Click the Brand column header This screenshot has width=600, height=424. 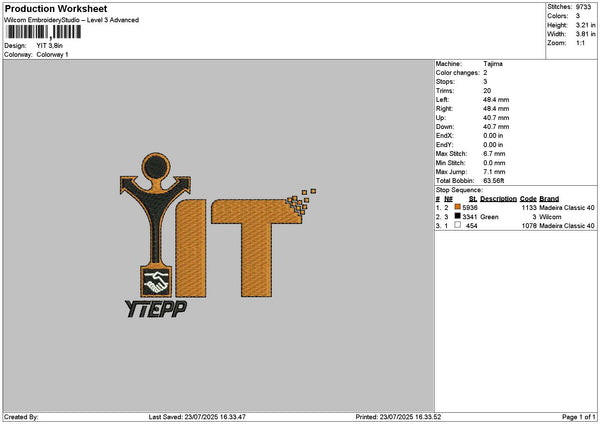click(x=549, y=199)
